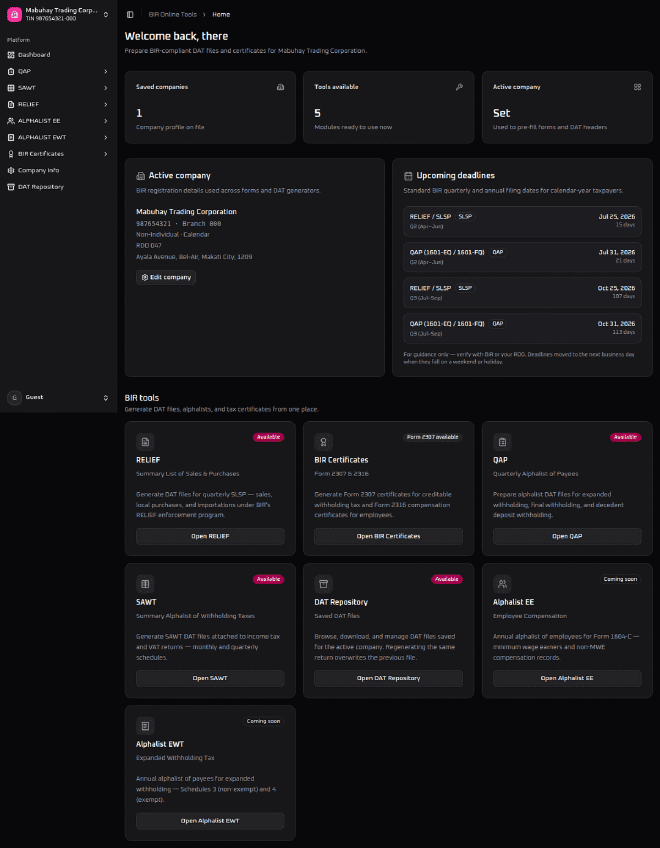Viewport: 660px width, 848px height.
Task: Click the Mabuhay Trading Corporation name in Active company panel
Action: (186, 211)
